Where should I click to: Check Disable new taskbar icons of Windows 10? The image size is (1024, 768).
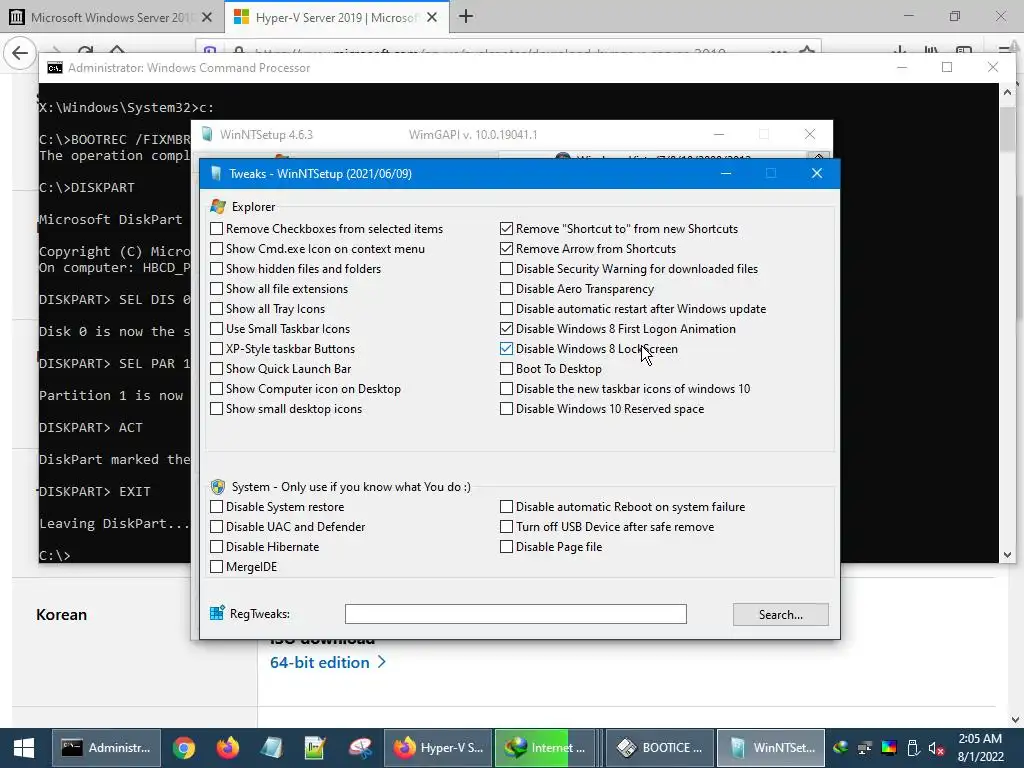click(506, 389)
